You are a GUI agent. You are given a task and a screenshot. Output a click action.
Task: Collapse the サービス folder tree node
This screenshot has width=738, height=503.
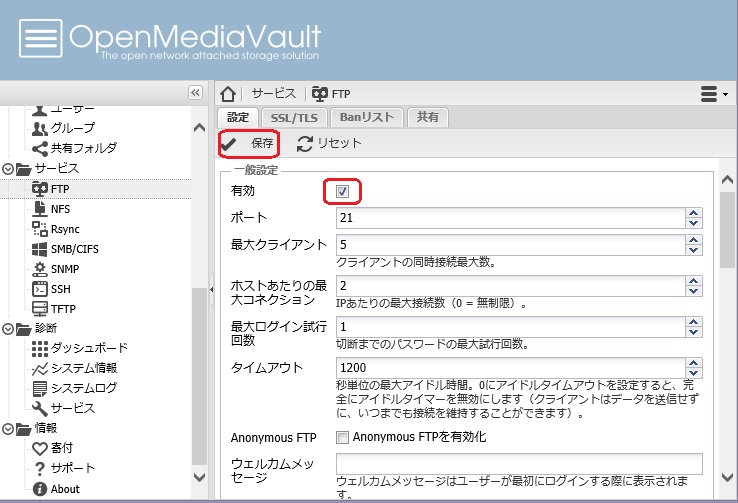(x=8, y=168)
